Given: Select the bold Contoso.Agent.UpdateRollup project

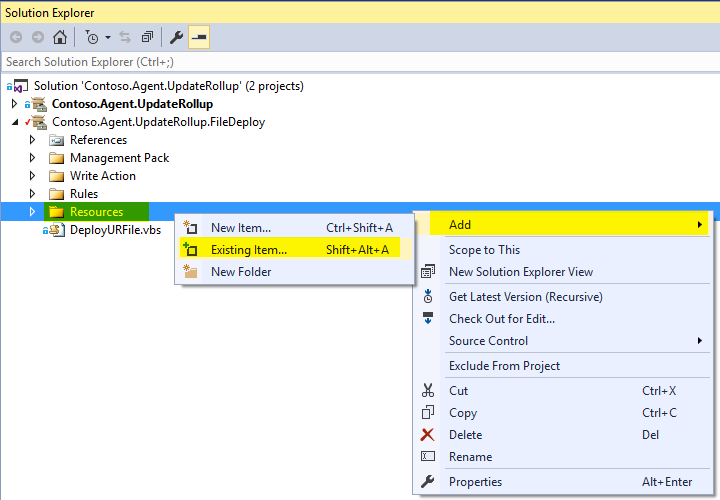Looking at the screenshot, I should (132, 104).
